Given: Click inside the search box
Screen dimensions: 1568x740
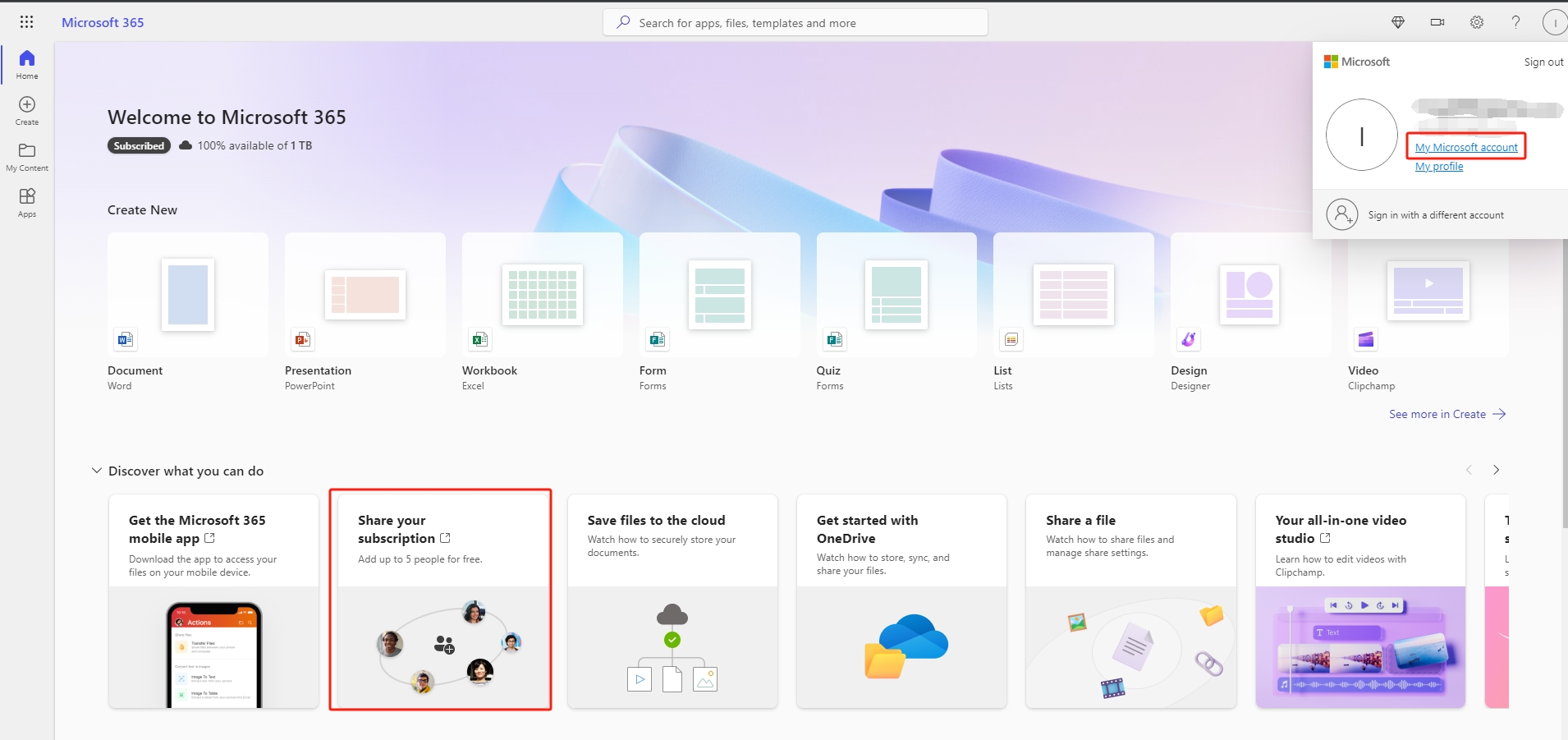Looking at the screenshot, I should (x=795, y=22).
